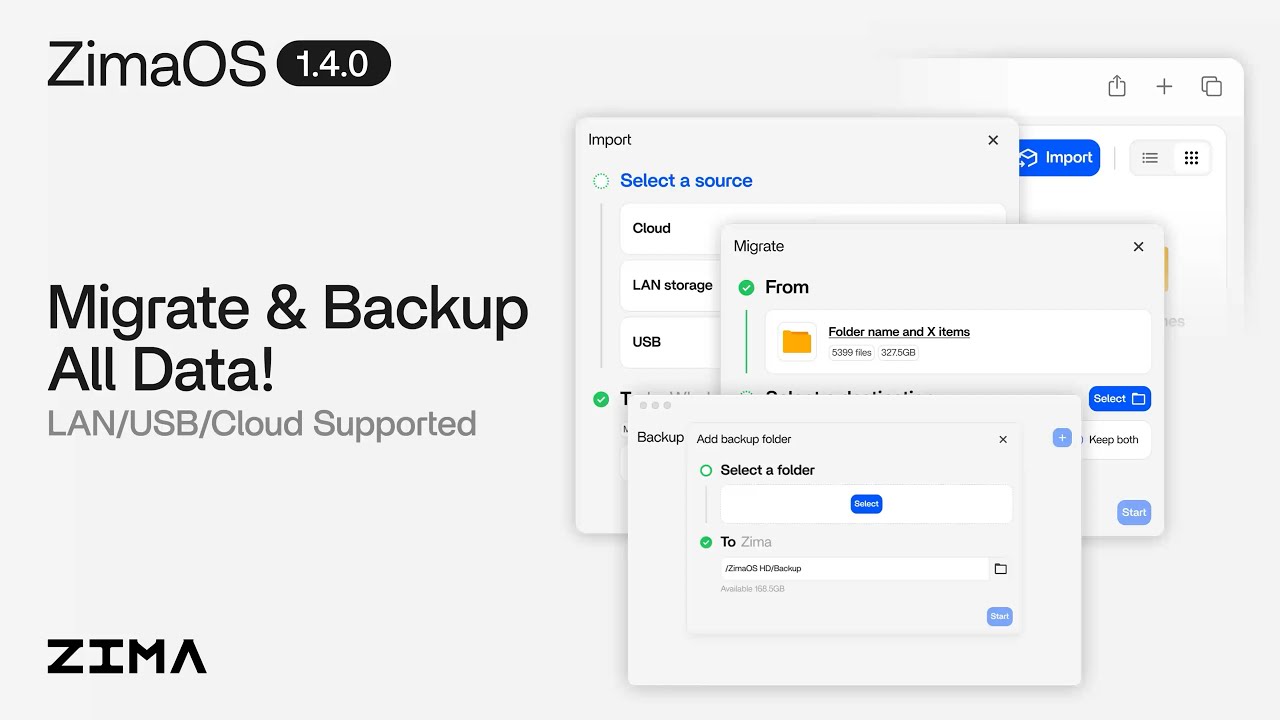Image resolution: width=1280 pixels, height=720 pixels.
Task: Click the orange folder icon in Migrate
Action: click(x=797, y=341)
